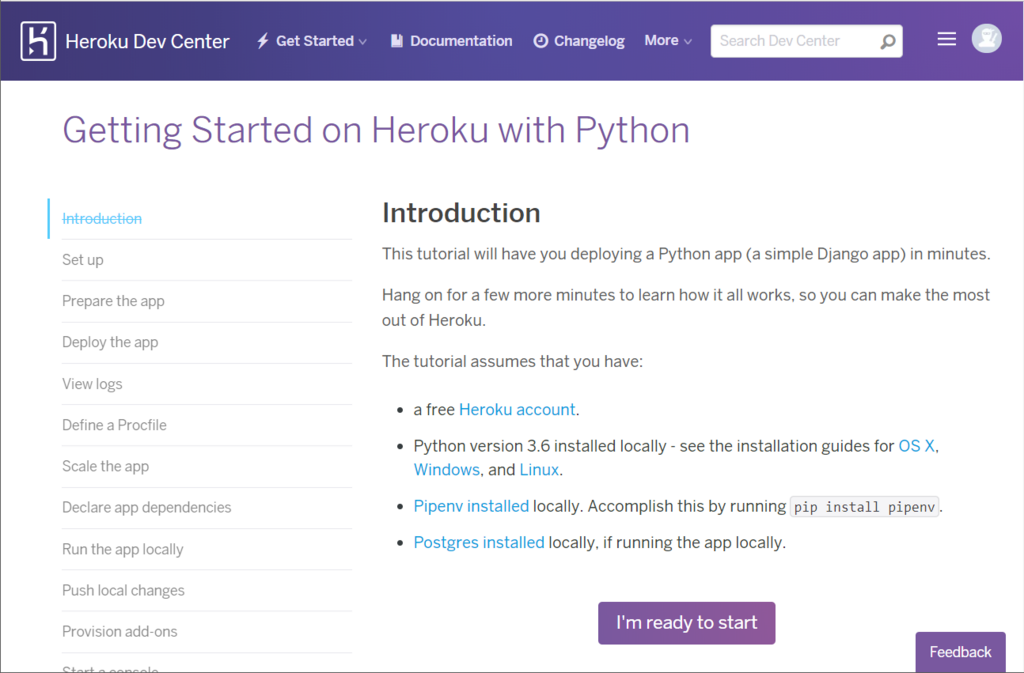Open Push local changes section
1024x673 pixels.
[x=123, y=590]
